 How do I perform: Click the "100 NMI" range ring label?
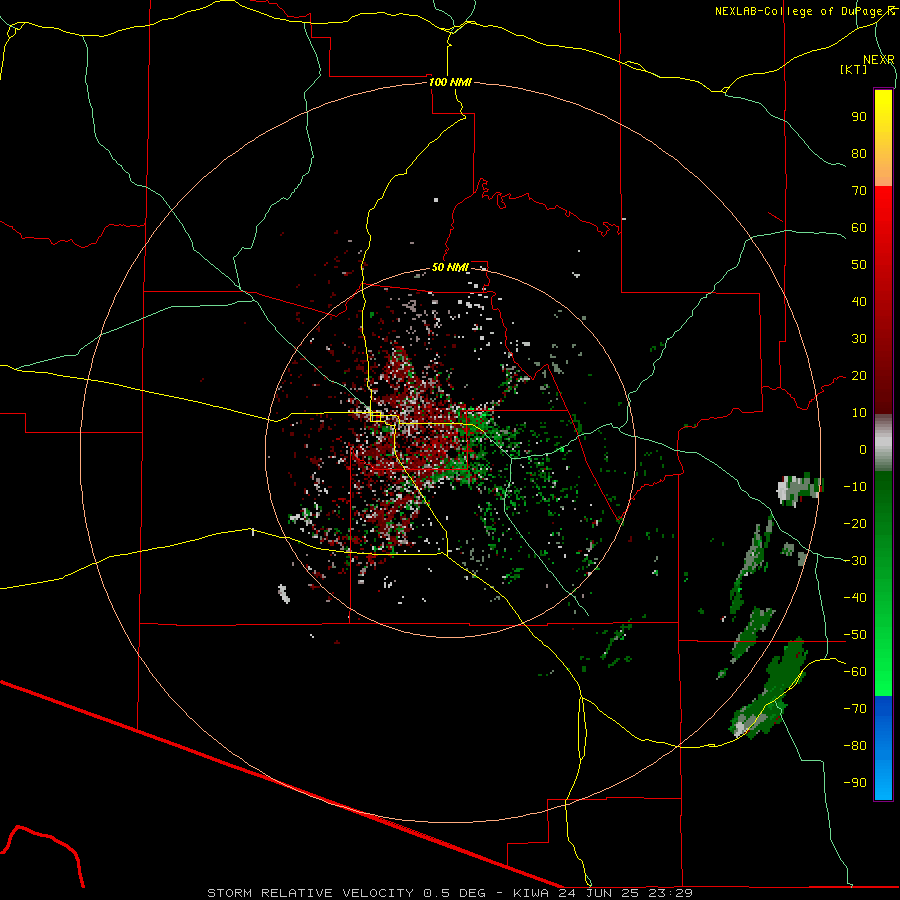click(x=450, y=82)
